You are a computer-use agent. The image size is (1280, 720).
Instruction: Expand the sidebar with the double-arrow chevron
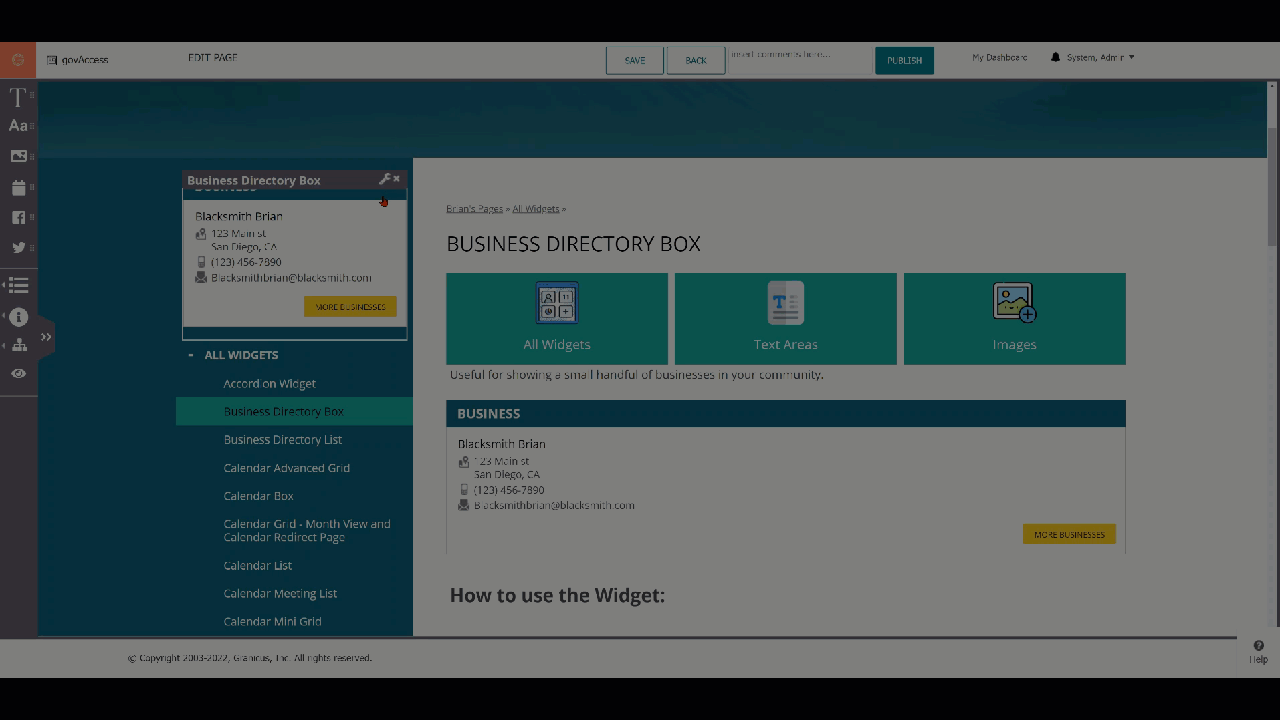[45, 337]
